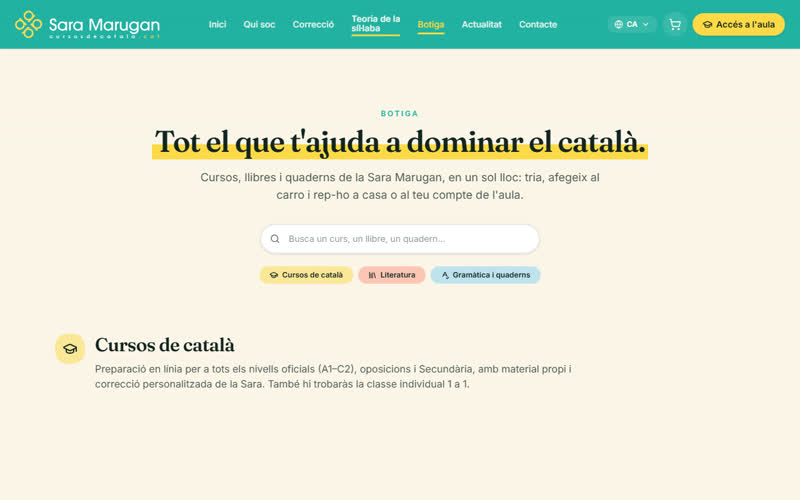Image resolution: width=800 pixels, height=500 pixels.
Task: Click the magnifier icon in search box
Action: 275,239
